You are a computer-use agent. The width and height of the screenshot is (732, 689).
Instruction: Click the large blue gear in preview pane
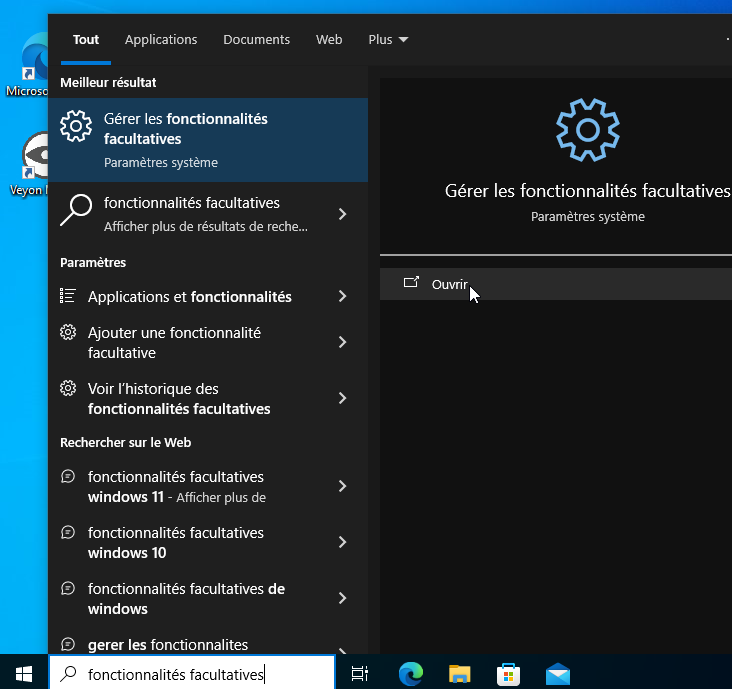point(588,130)
